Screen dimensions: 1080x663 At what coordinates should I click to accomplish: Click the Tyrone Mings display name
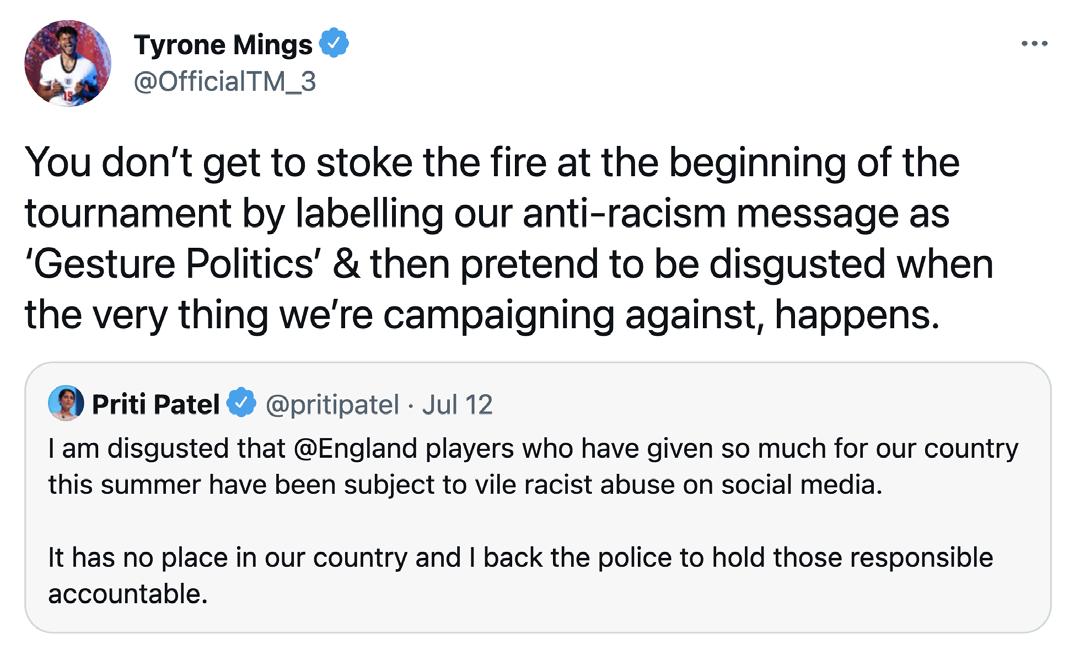(224, 45)
